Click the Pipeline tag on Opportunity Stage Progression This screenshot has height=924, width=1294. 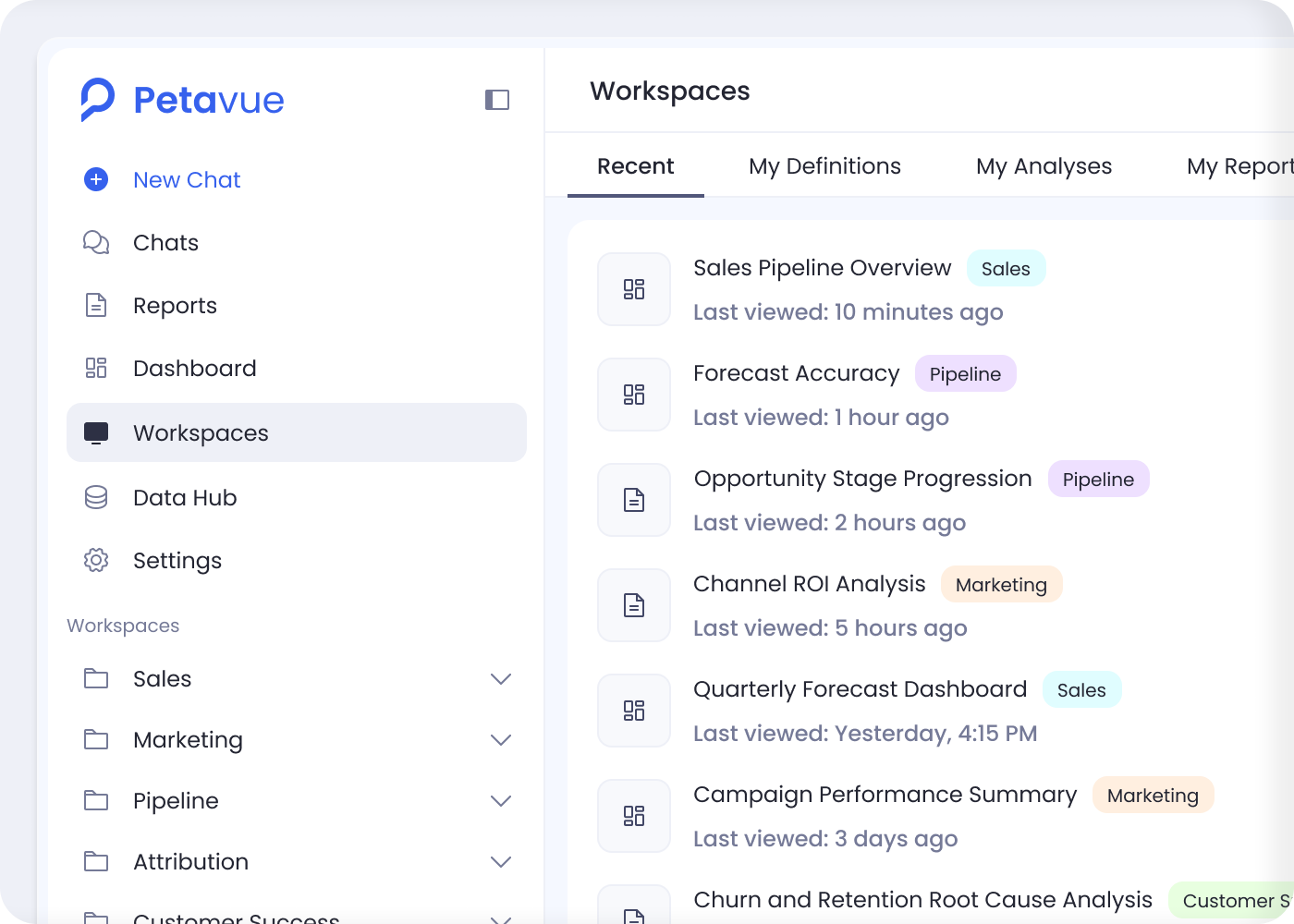coord(1098,479)
